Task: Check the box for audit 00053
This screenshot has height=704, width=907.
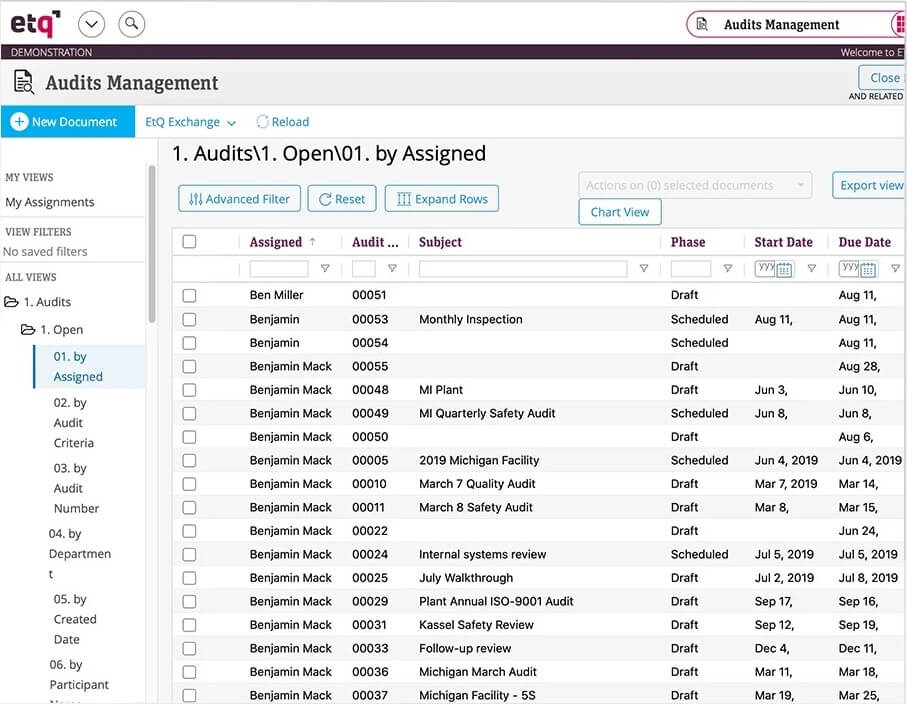Action: [189, 319]
